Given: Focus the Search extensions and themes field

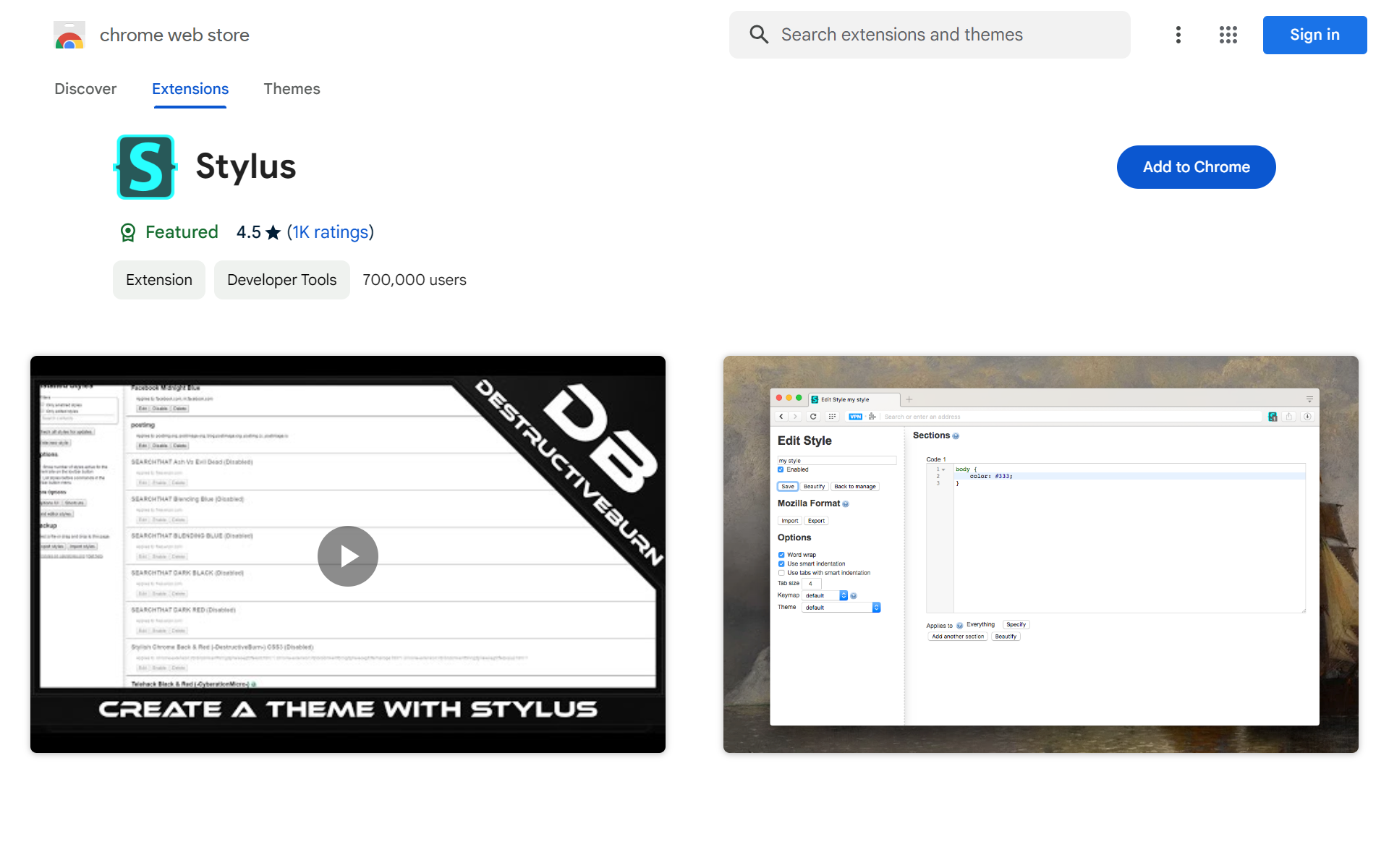Looking at the screenshot, I should [930, 35].
